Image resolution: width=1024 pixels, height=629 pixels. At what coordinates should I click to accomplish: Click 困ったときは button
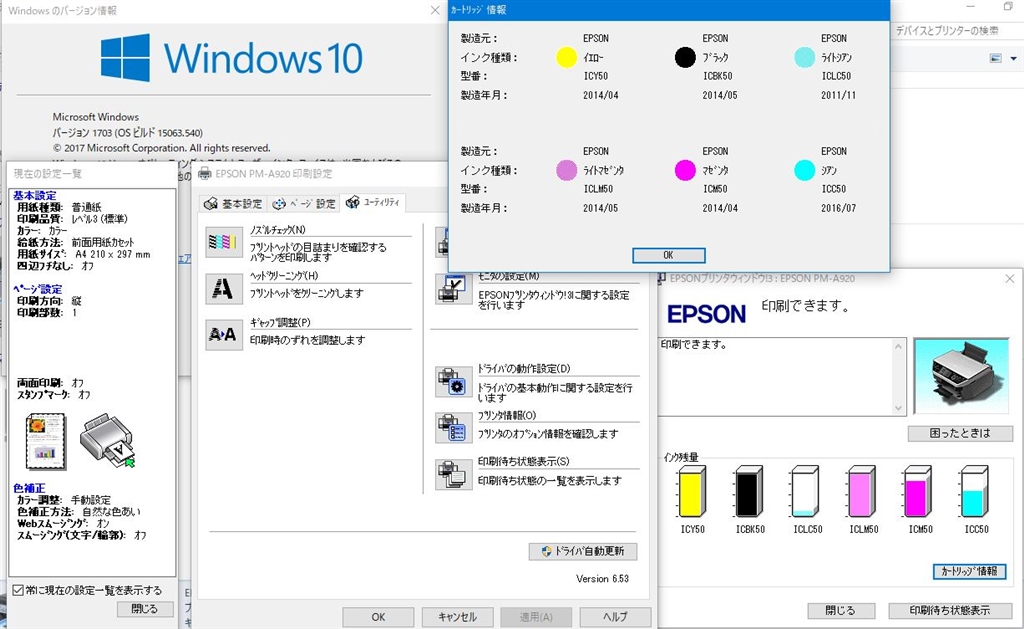960,433
